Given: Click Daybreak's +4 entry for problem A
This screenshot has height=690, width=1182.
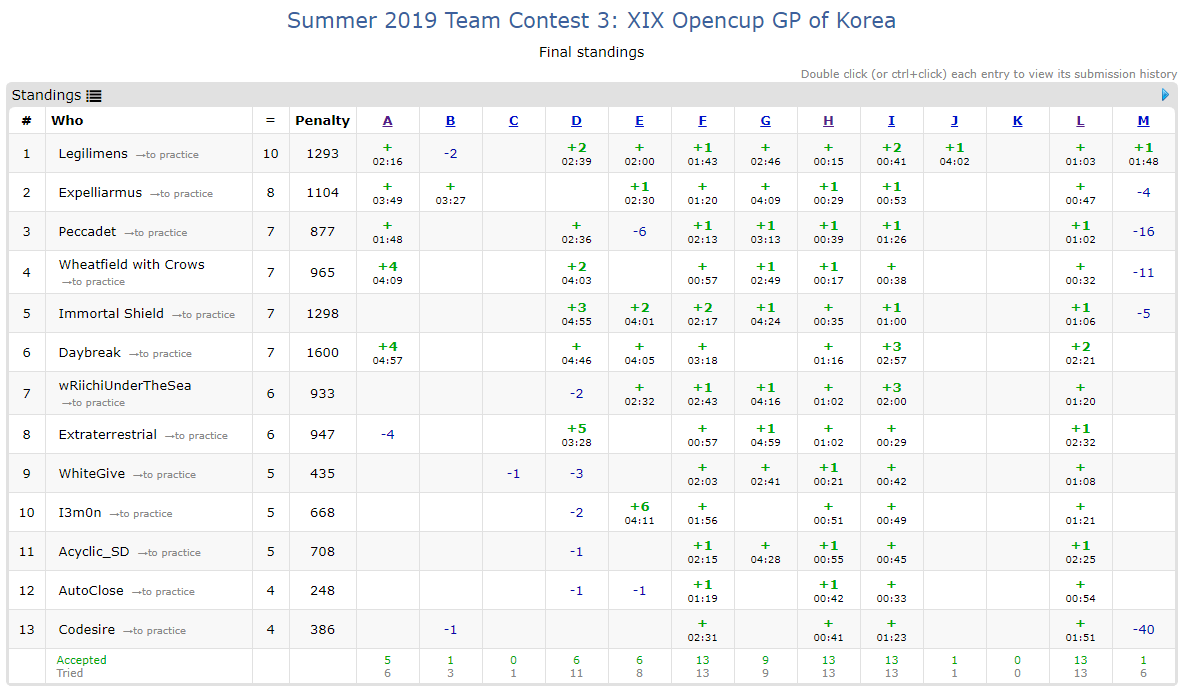Looking at the screenshot, I should coord(387,347).
